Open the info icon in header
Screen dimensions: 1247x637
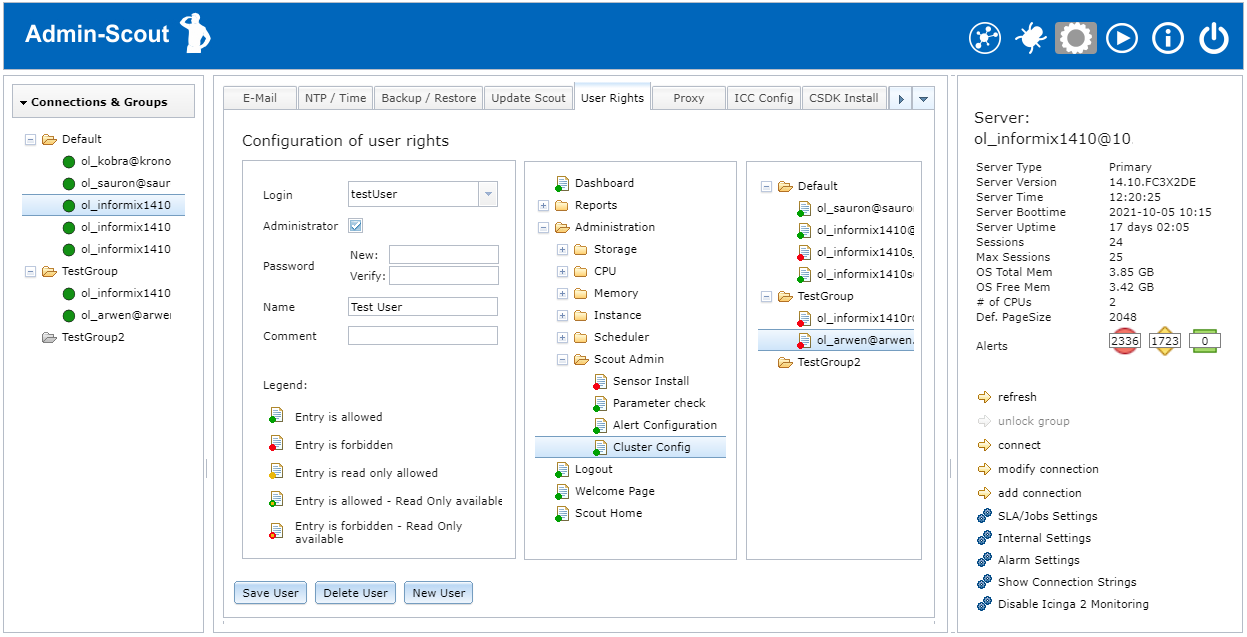1168,38
